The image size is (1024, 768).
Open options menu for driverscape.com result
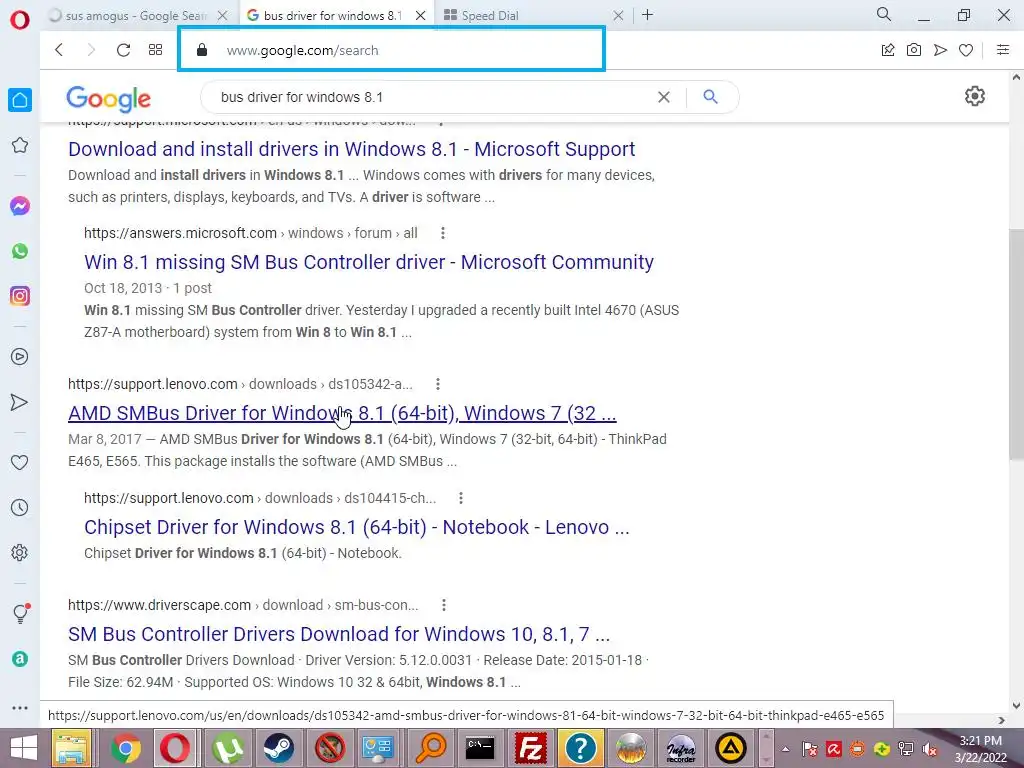coord(443,605)
